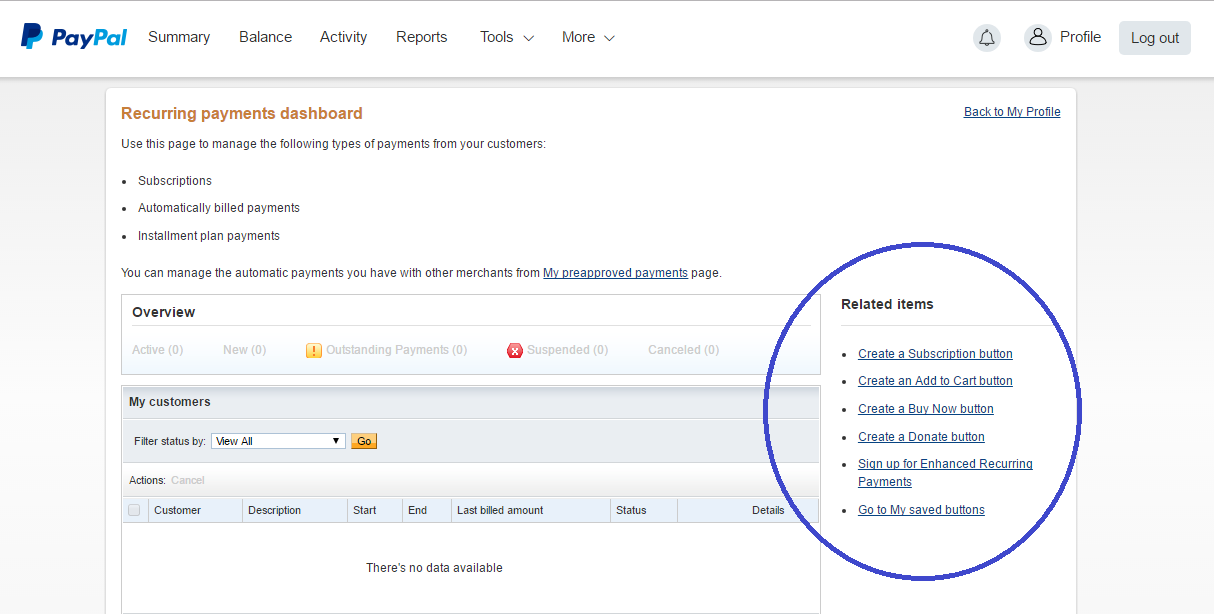Click Create a Subscription button link
Image resolution: width=1214 pixels, height=614 pixels.
click(x=935, y=354)
